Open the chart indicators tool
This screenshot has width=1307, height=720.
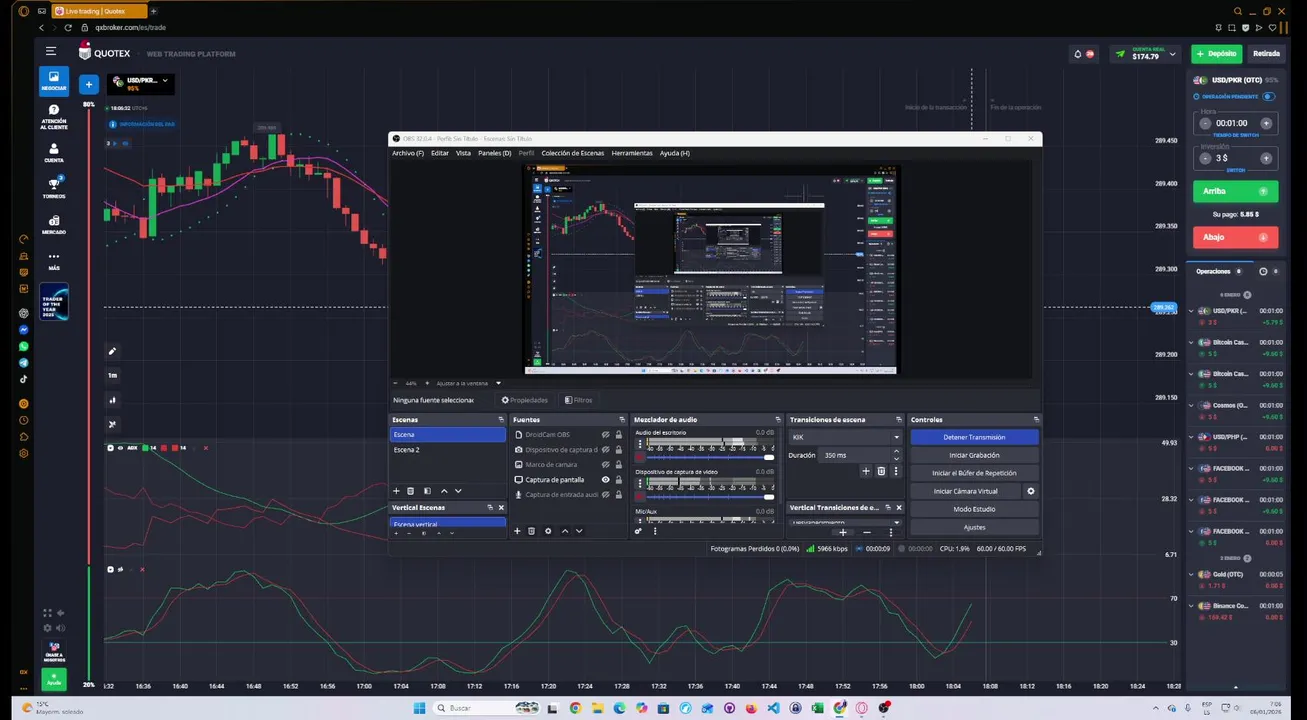coord(112,424)
